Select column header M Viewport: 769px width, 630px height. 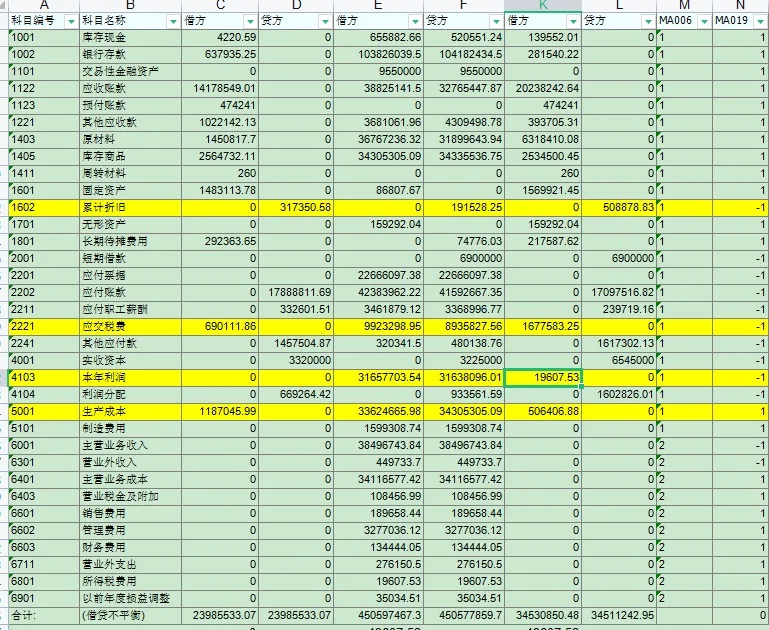(x=685, y=5)
